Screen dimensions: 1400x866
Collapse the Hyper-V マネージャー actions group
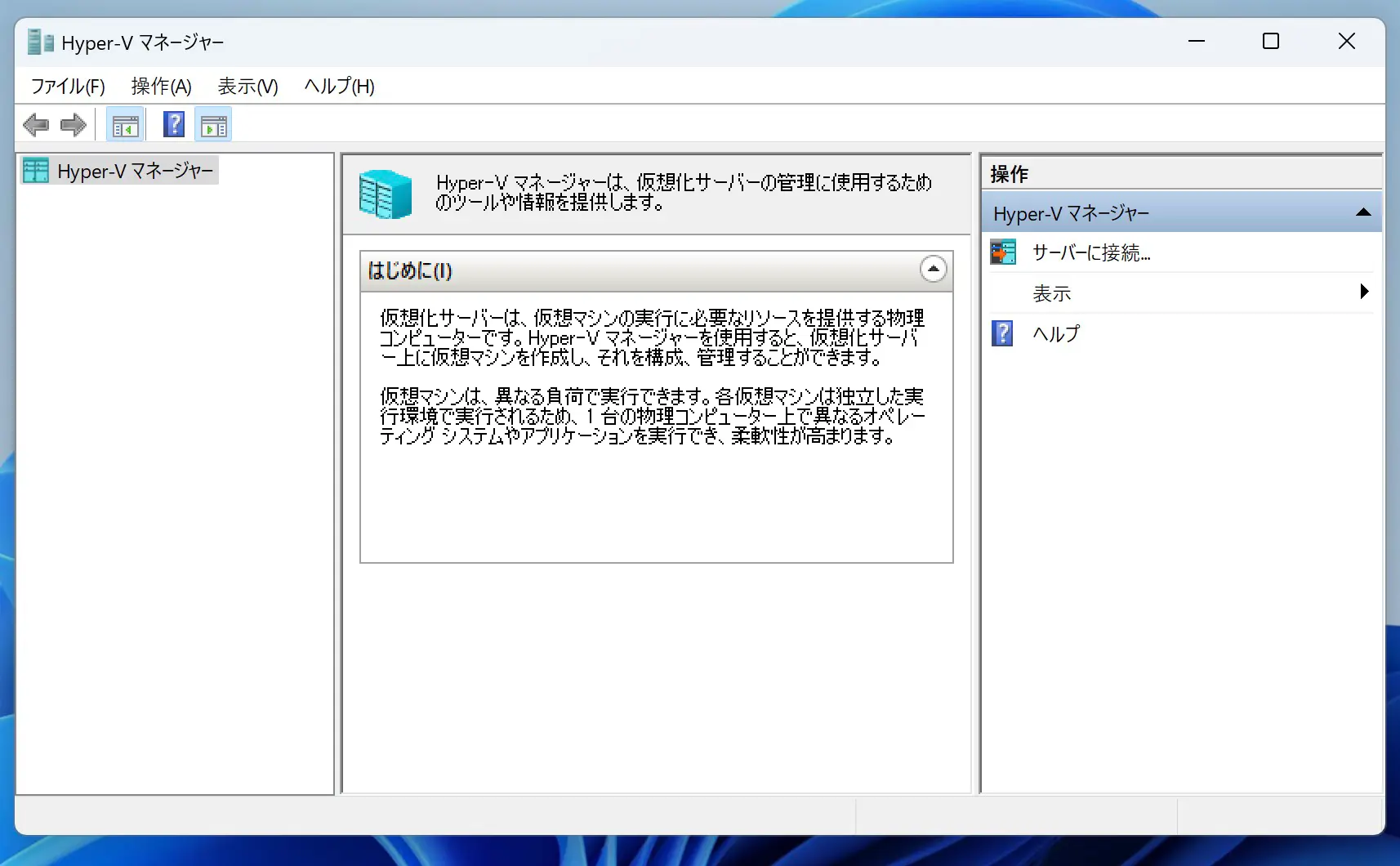click(x=1362, y=212)
